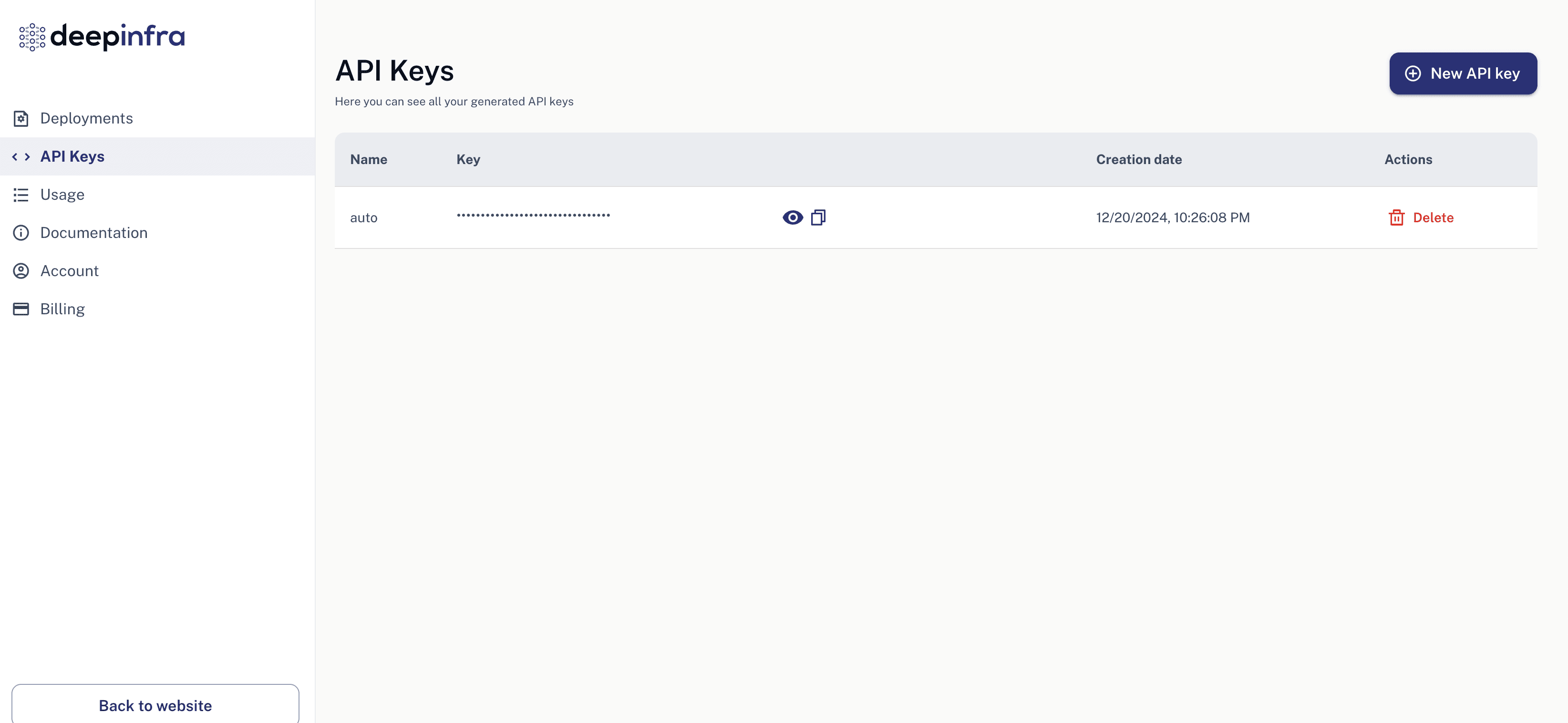The height and width of the screenshot is (723, 1568).
Task: Open the Account settings page
Action: pyautogui.click(x=68, y=271)
